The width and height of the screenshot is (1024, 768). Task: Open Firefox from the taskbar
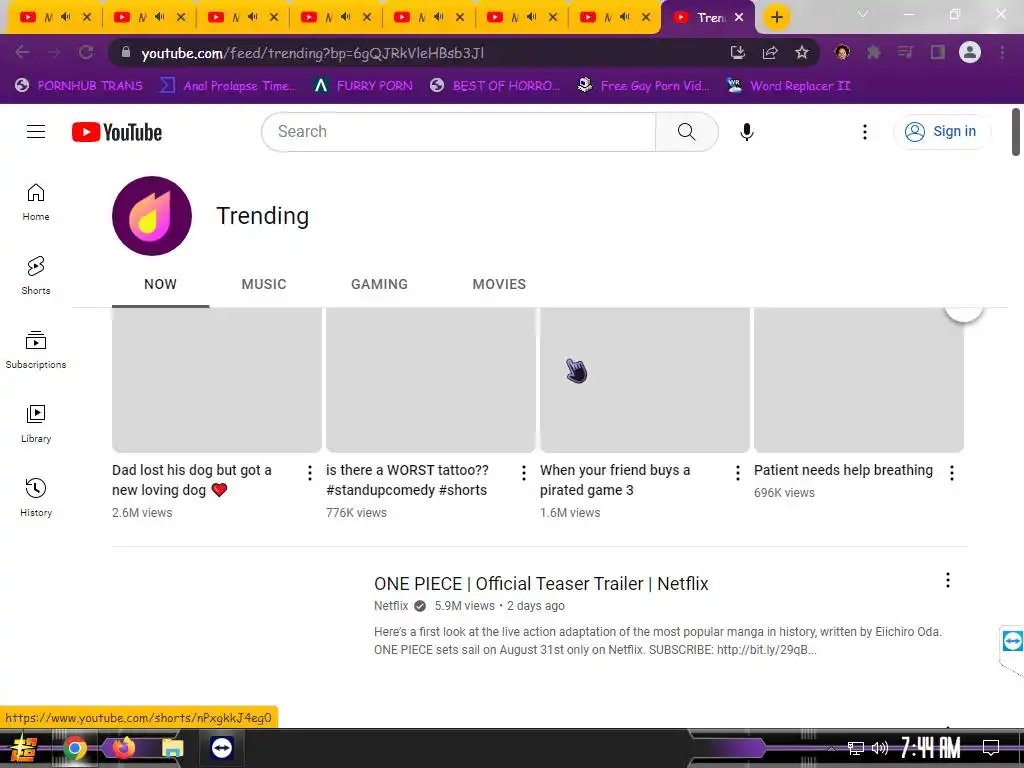pyautogui.click(x=123, y=748)
